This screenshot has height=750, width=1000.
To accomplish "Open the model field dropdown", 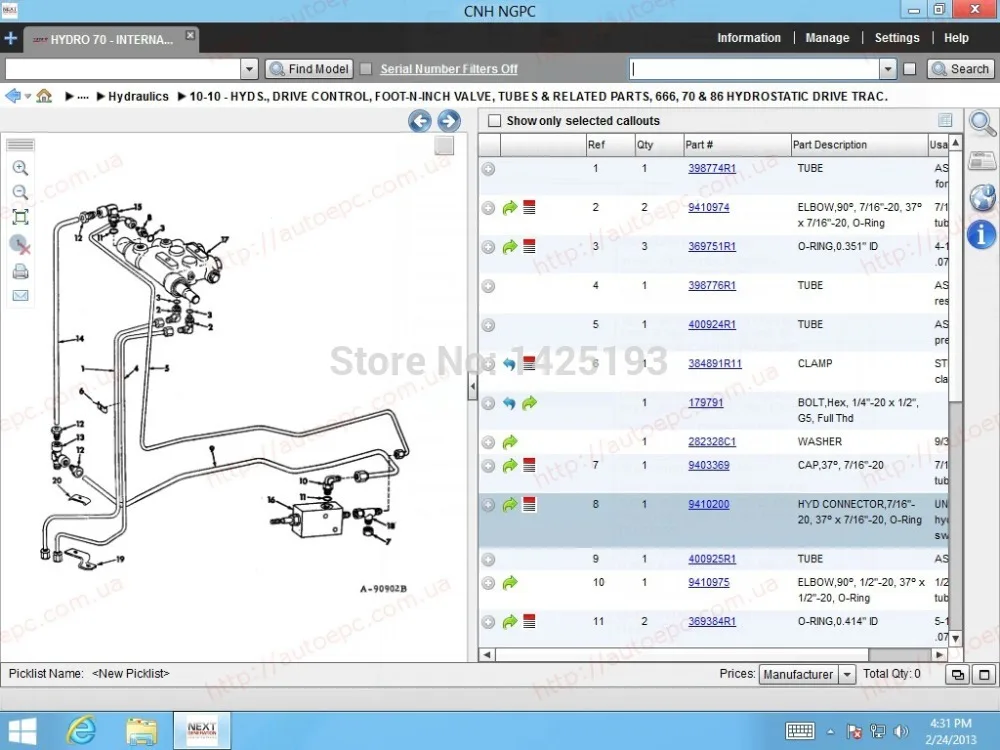I will click(249, 69).
